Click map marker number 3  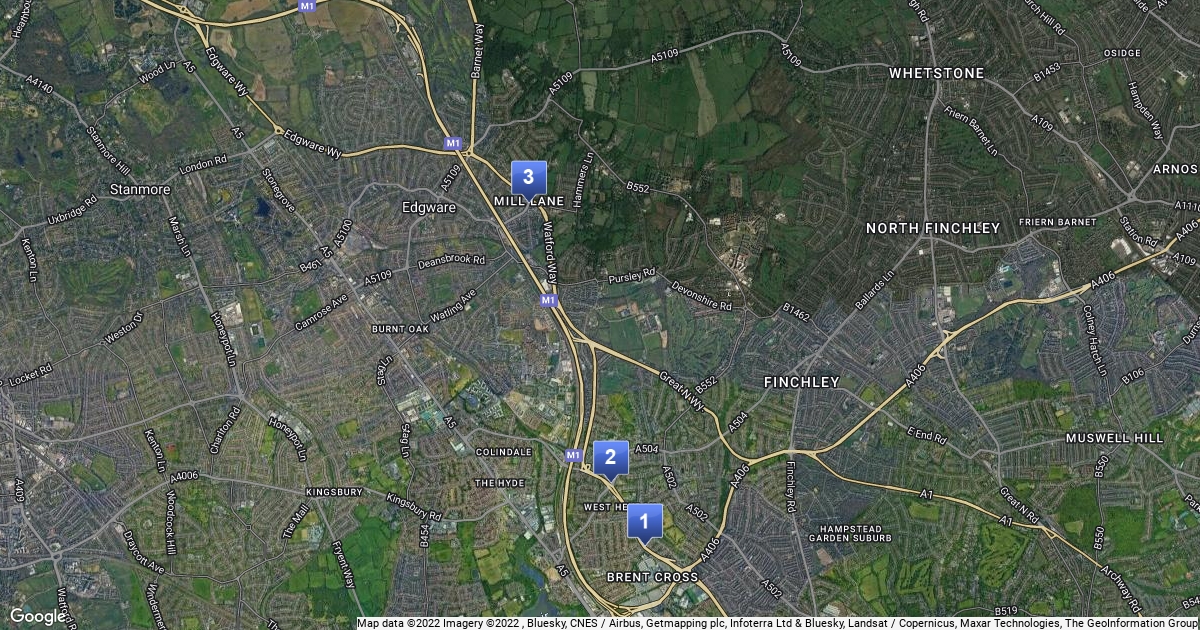[x=529, y=179]
